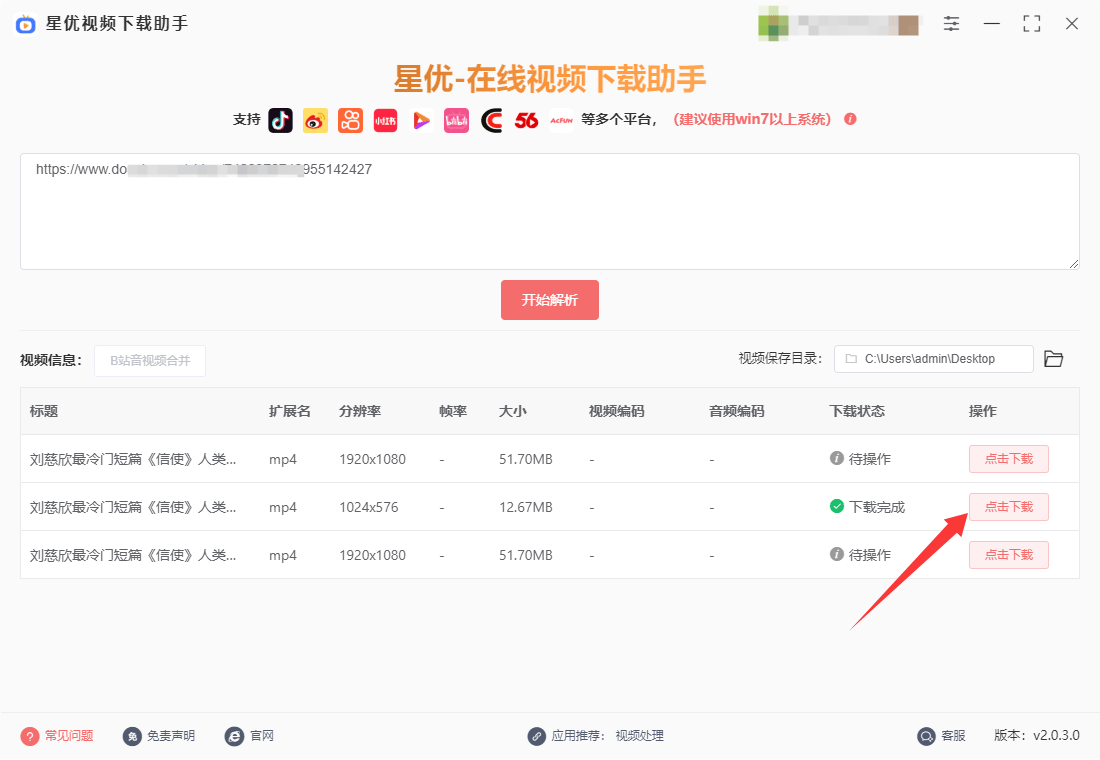Viewport: 1100px width, 760px height.
Task: Select the 56 video platform icon
Action: (526, 119)
